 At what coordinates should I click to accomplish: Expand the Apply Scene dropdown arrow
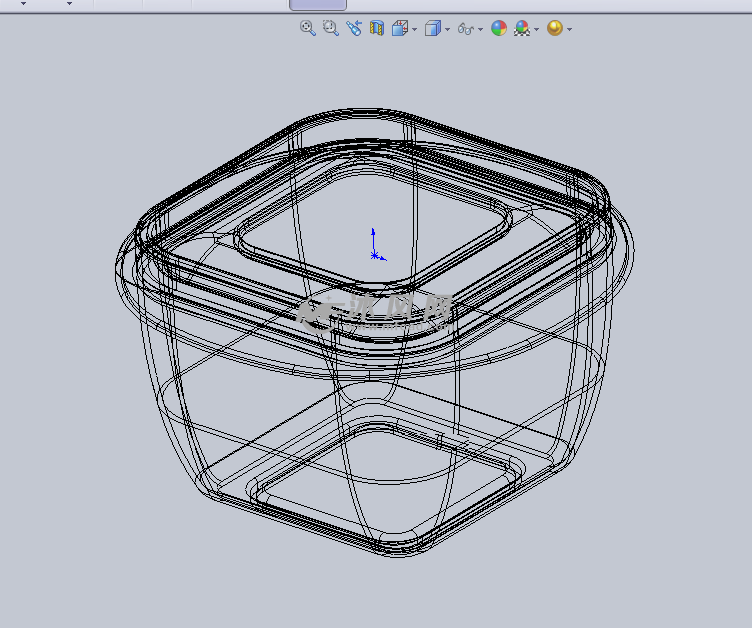coord(536,29)
